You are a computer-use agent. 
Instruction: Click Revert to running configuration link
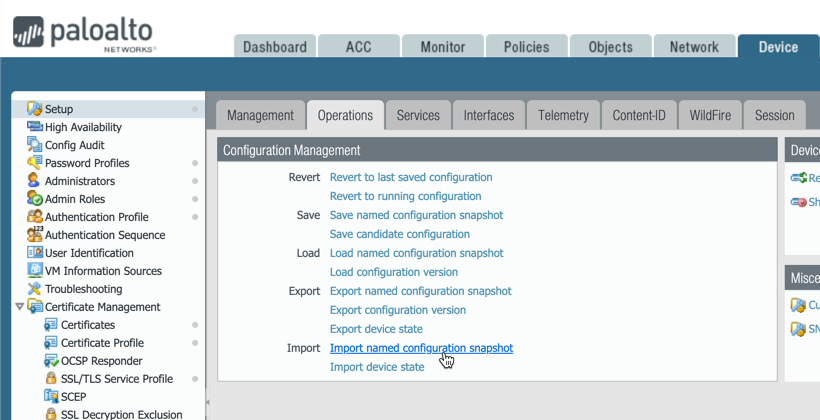[405, 196]
